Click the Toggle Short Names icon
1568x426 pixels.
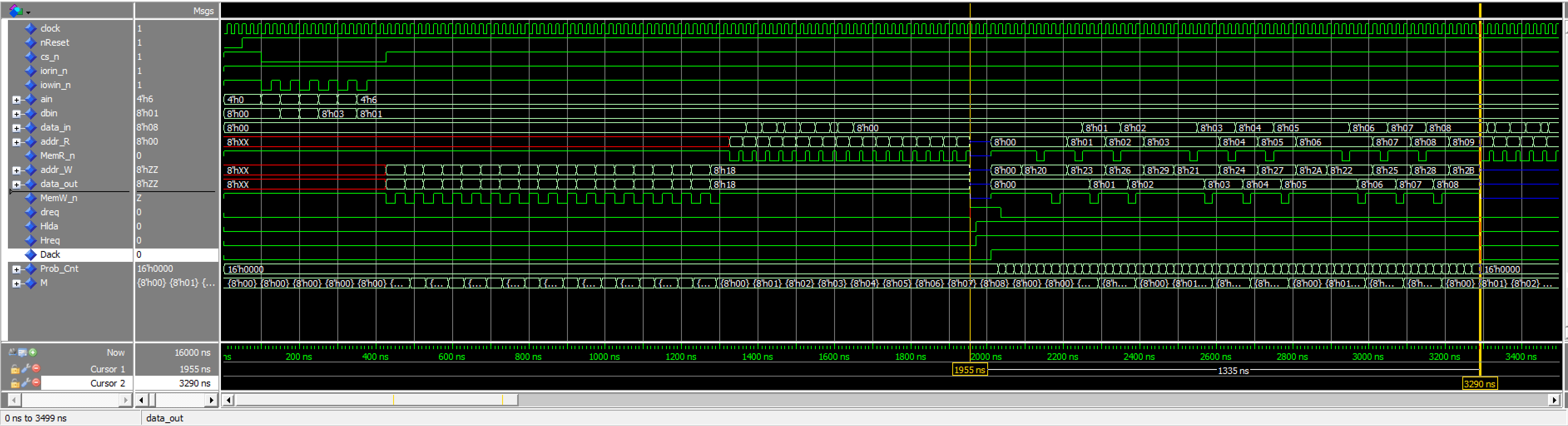pos(12,352)
